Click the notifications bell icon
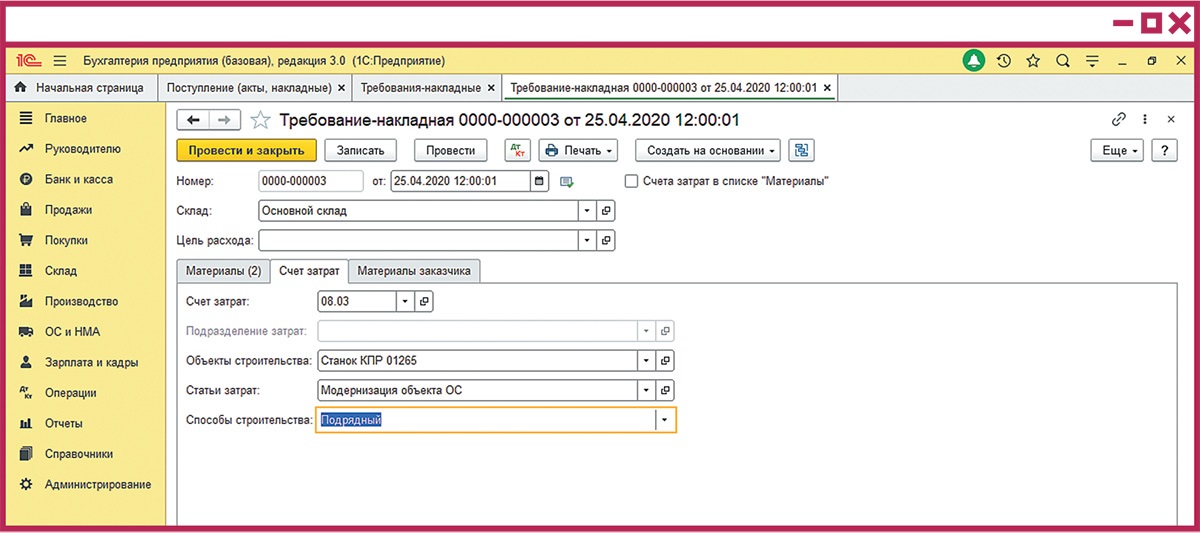The image size is (1200, 533). tap(973, 61)
